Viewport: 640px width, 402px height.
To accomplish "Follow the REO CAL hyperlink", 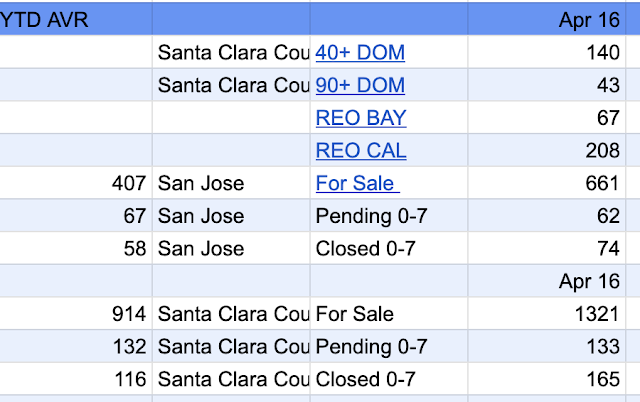I will 361,151.
